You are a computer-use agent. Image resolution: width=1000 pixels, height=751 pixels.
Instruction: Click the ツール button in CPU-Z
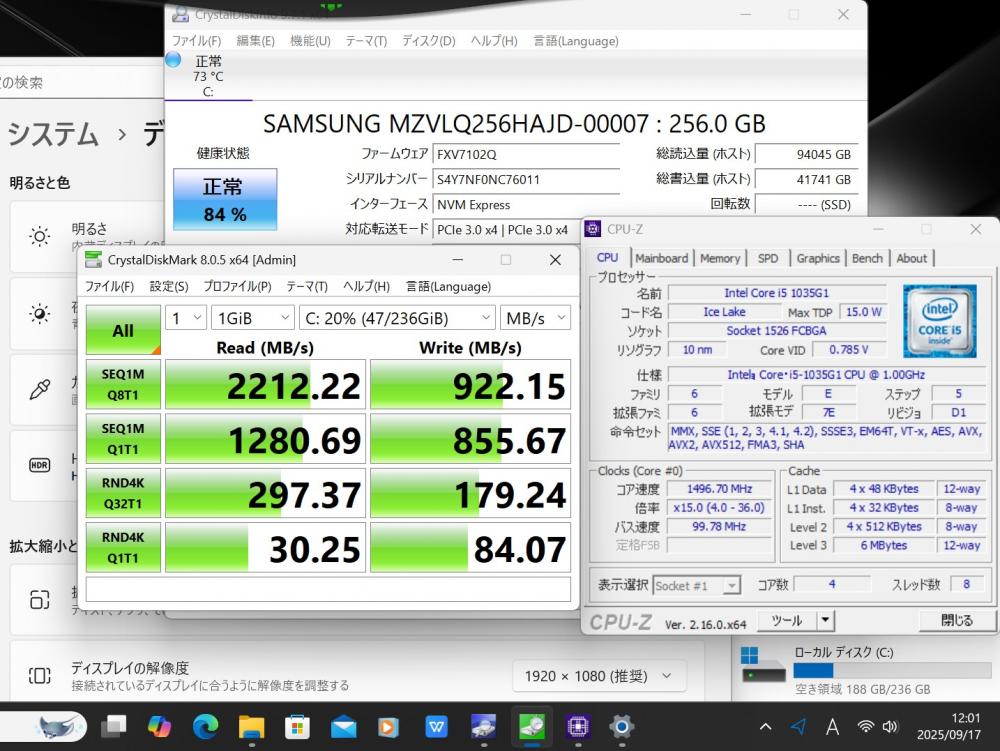(x=787, y=620)
